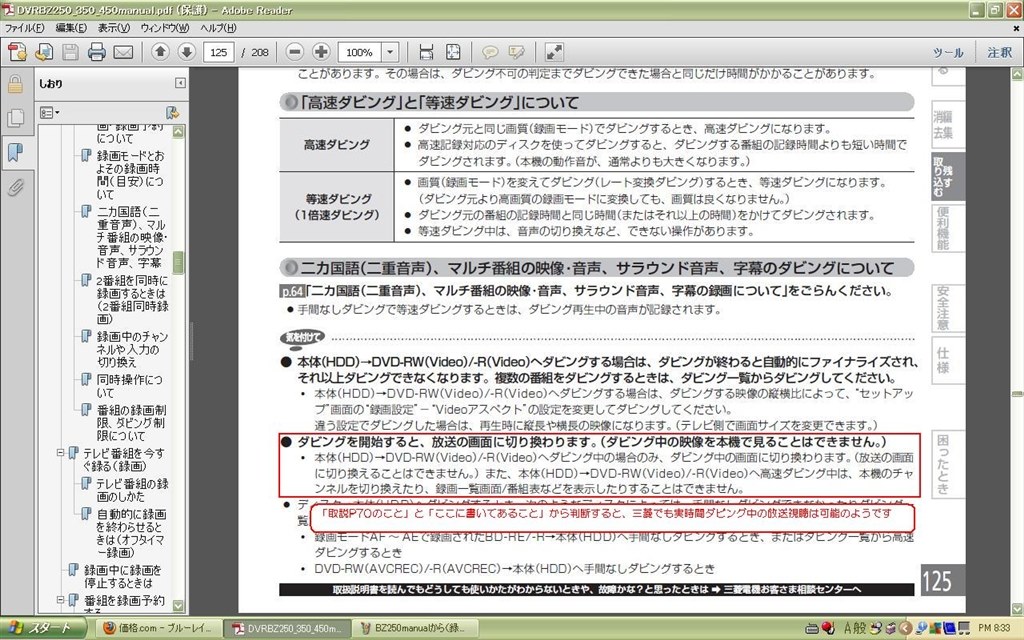The image size is (1024, 640).
Task: Collapse the テレビ番組を今すぐ録る(録画) bookmark node
Action: click(x=60, y=453)
